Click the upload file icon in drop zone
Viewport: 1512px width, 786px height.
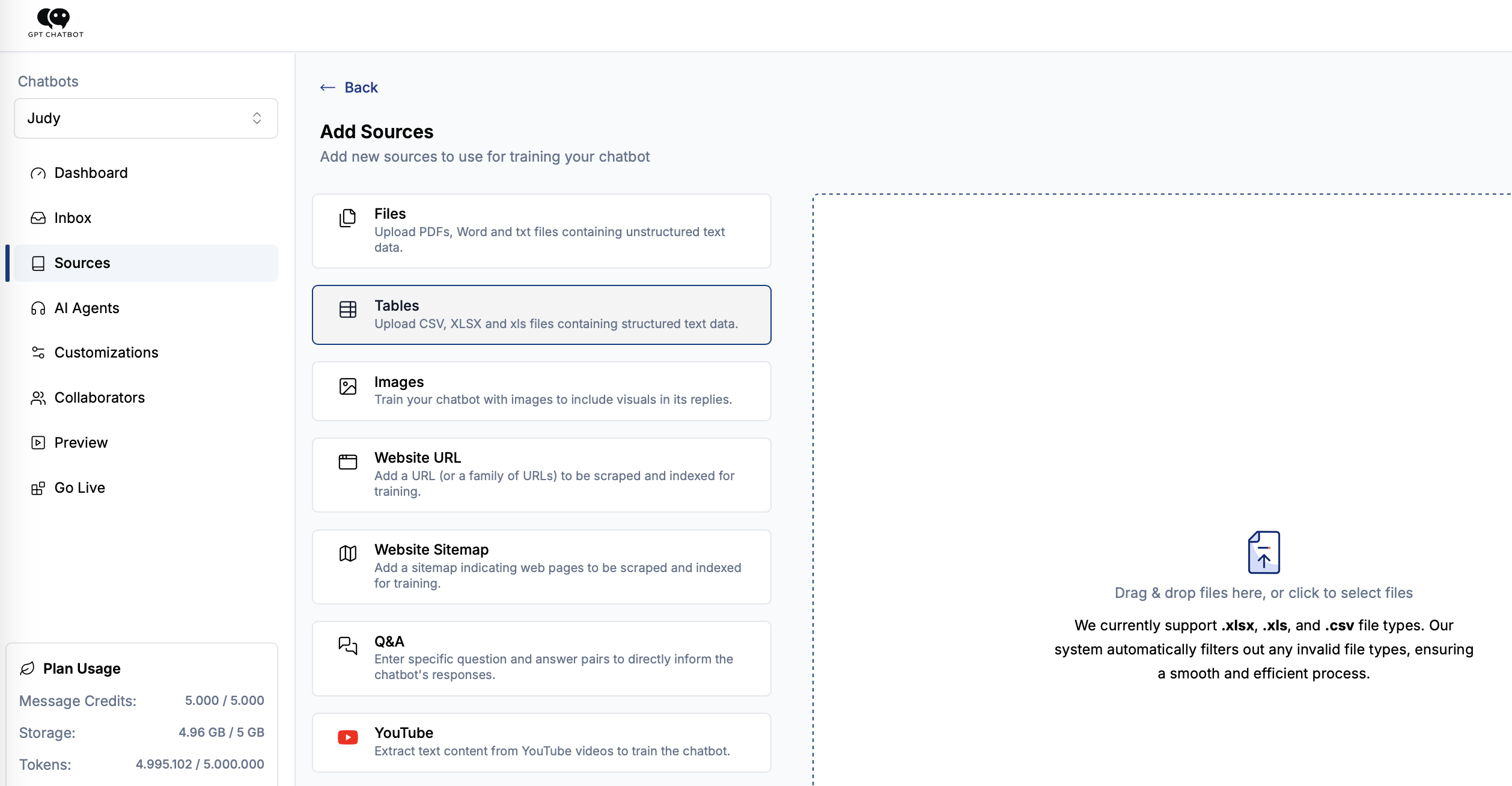1263,552
